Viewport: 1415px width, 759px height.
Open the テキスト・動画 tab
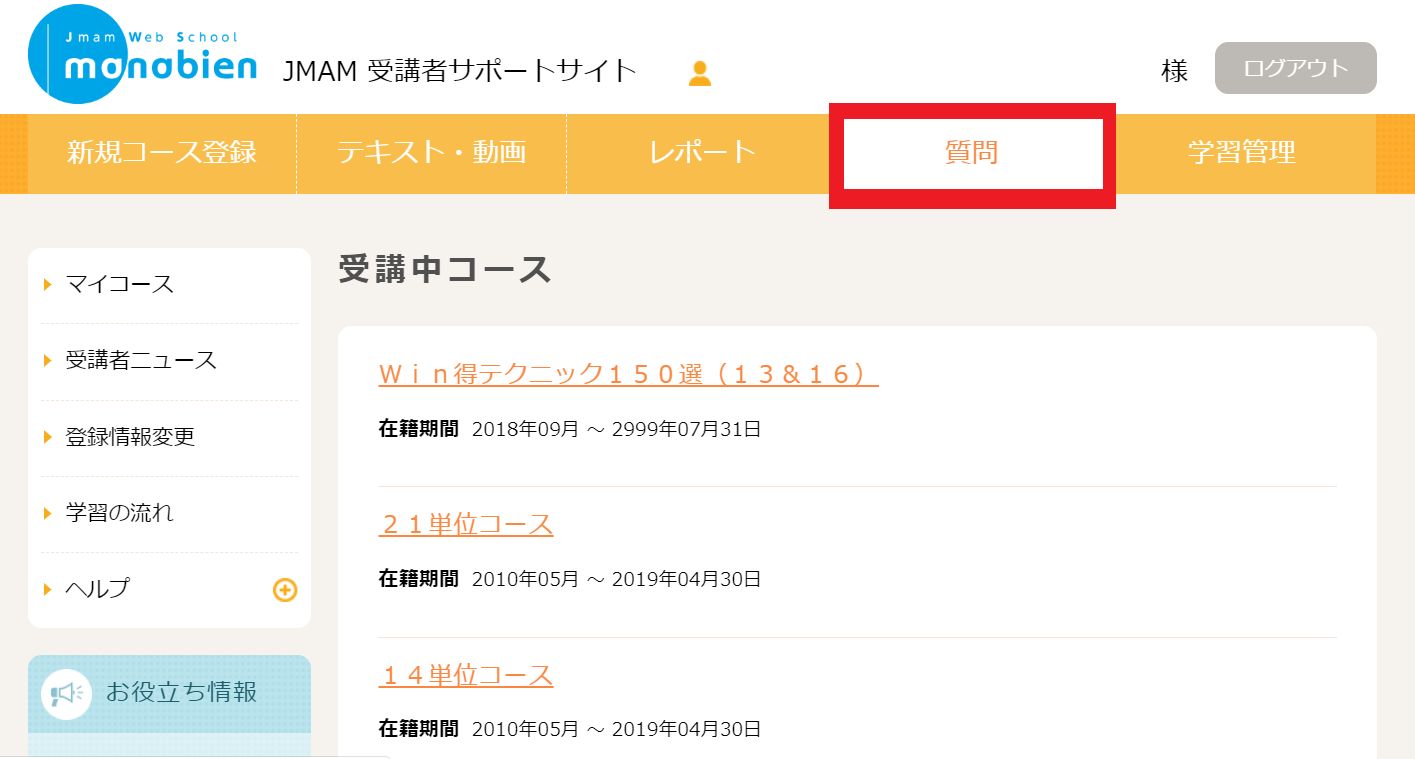pyautogui.click(x=431, y=153)
